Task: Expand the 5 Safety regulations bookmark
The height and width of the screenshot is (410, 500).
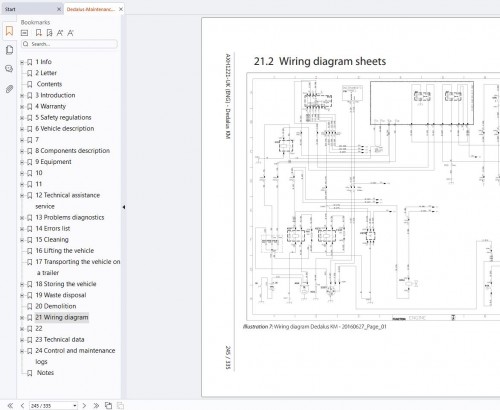Action: coord(22,118)
